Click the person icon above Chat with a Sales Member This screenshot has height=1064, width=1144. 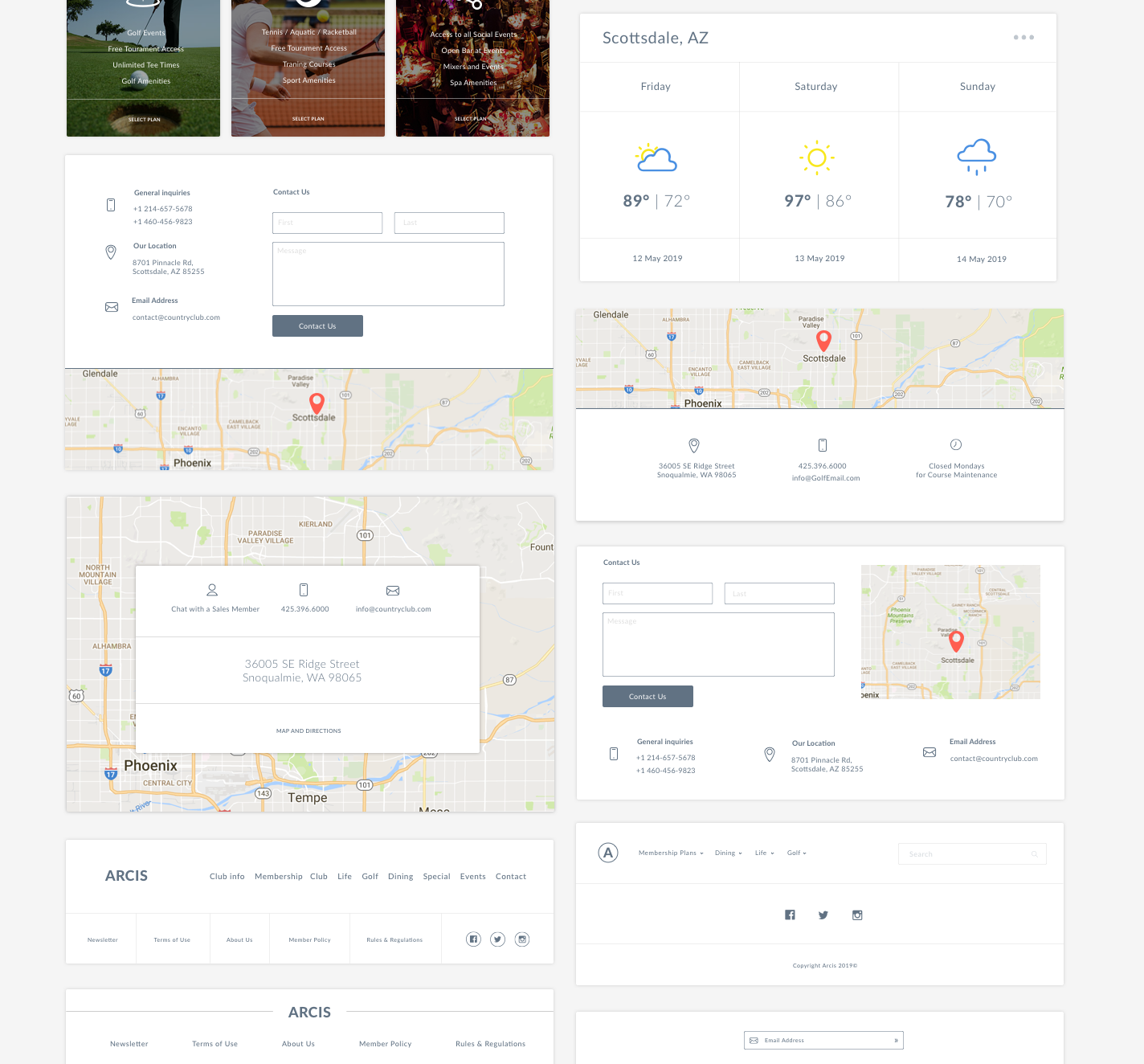(212, 590)
